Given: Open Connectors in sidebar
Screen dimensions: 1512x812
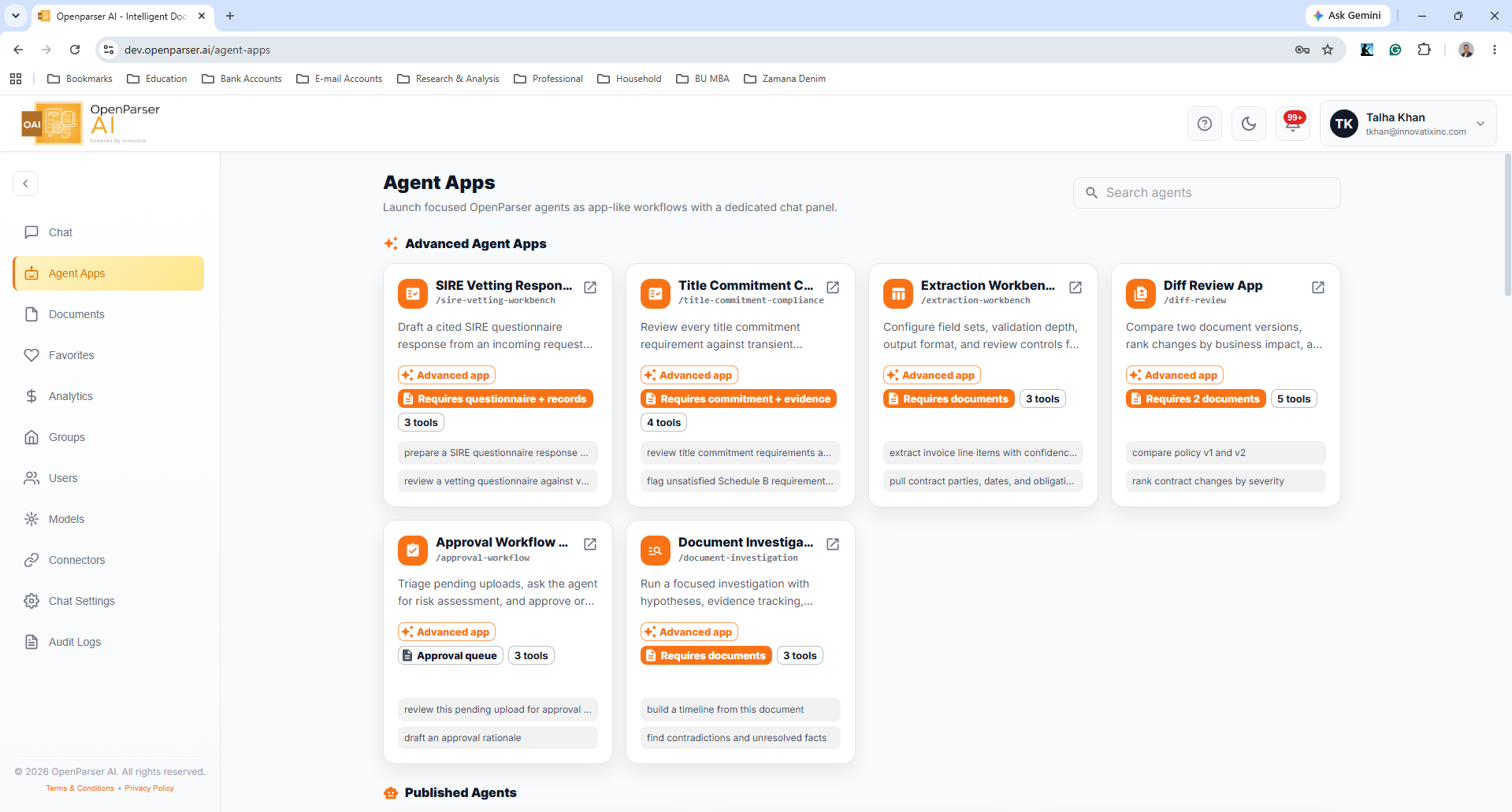Looking at the screenshot, I should tap(109, 560).
